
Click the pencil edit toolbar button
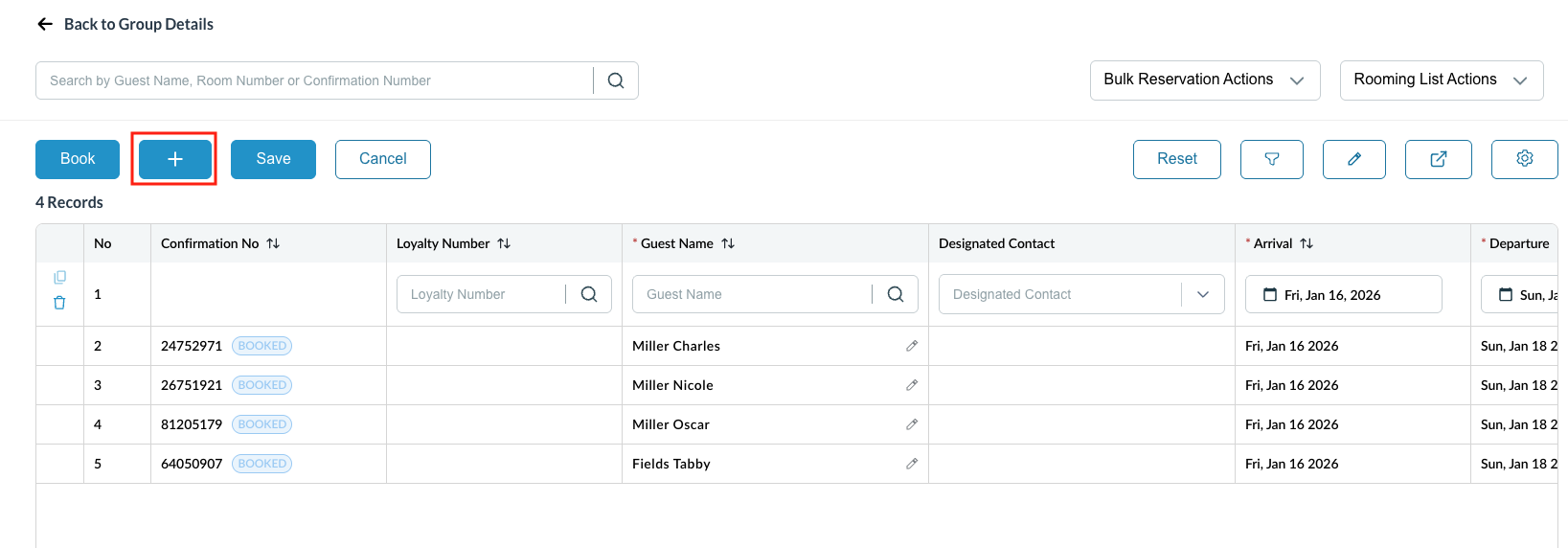1353,159
